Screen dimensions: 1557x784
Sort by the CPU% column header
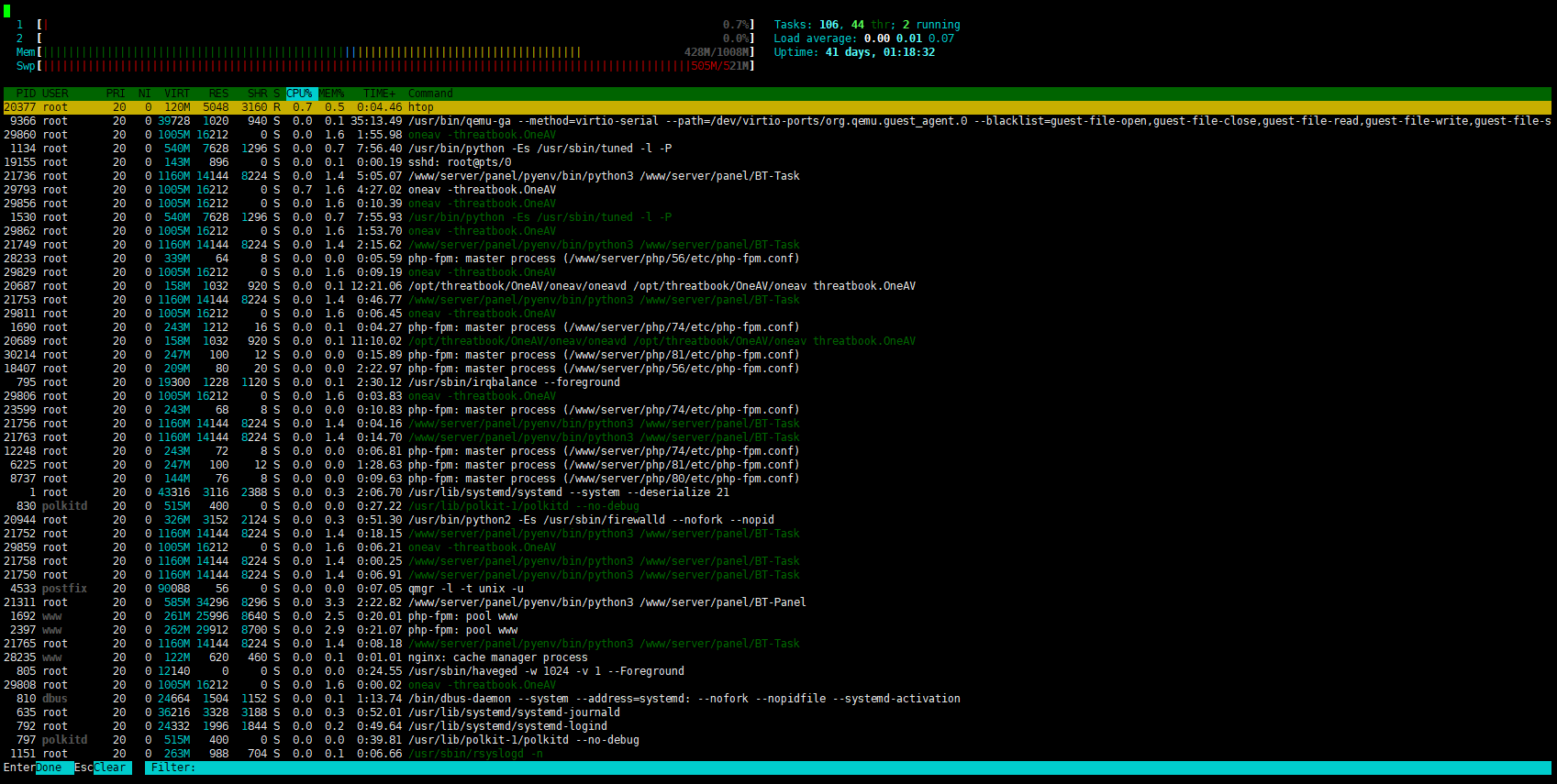(302, 94)
